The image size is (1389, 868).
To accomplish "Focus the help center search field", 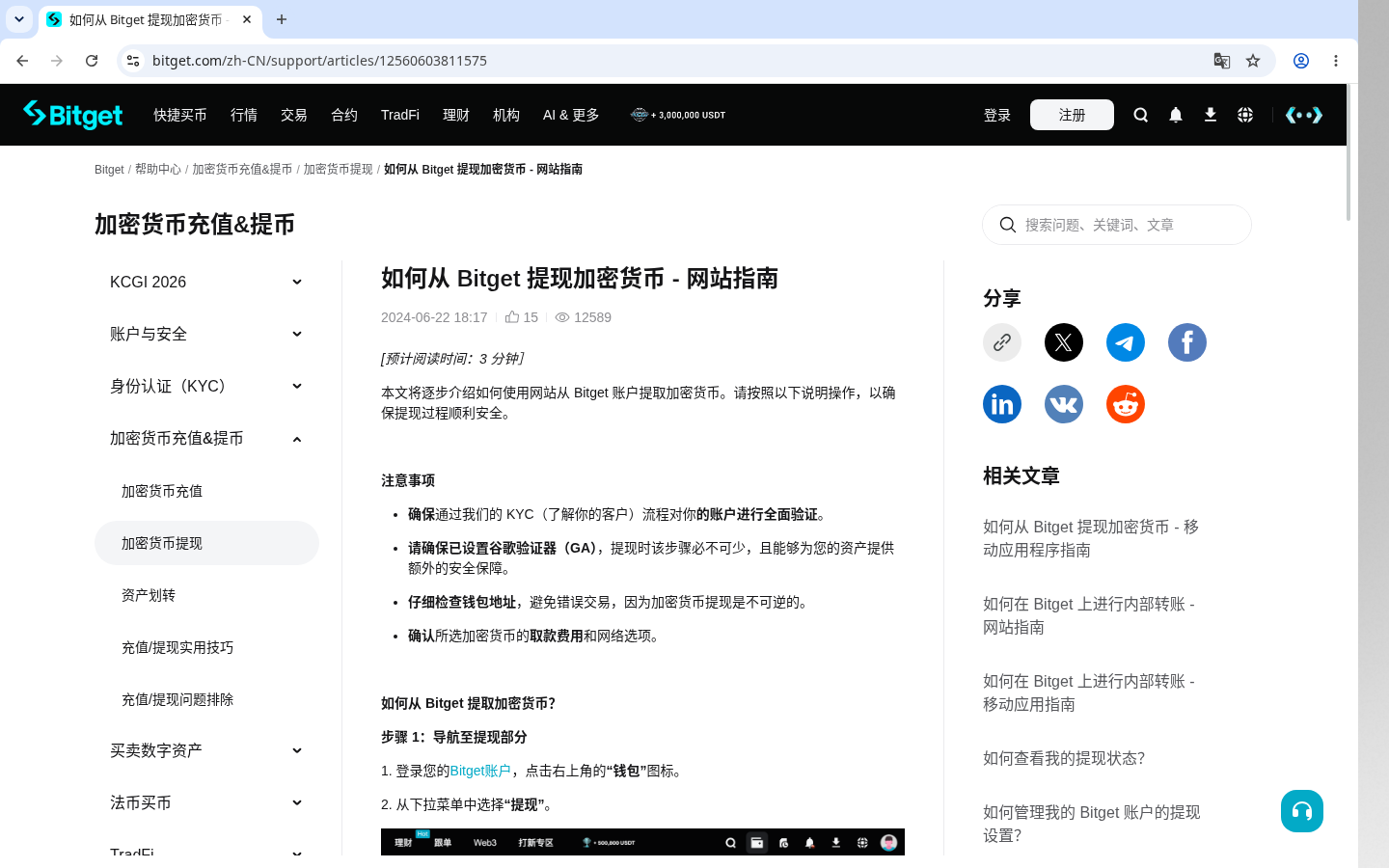I will pyautogui.click(x=1117, y=225).
